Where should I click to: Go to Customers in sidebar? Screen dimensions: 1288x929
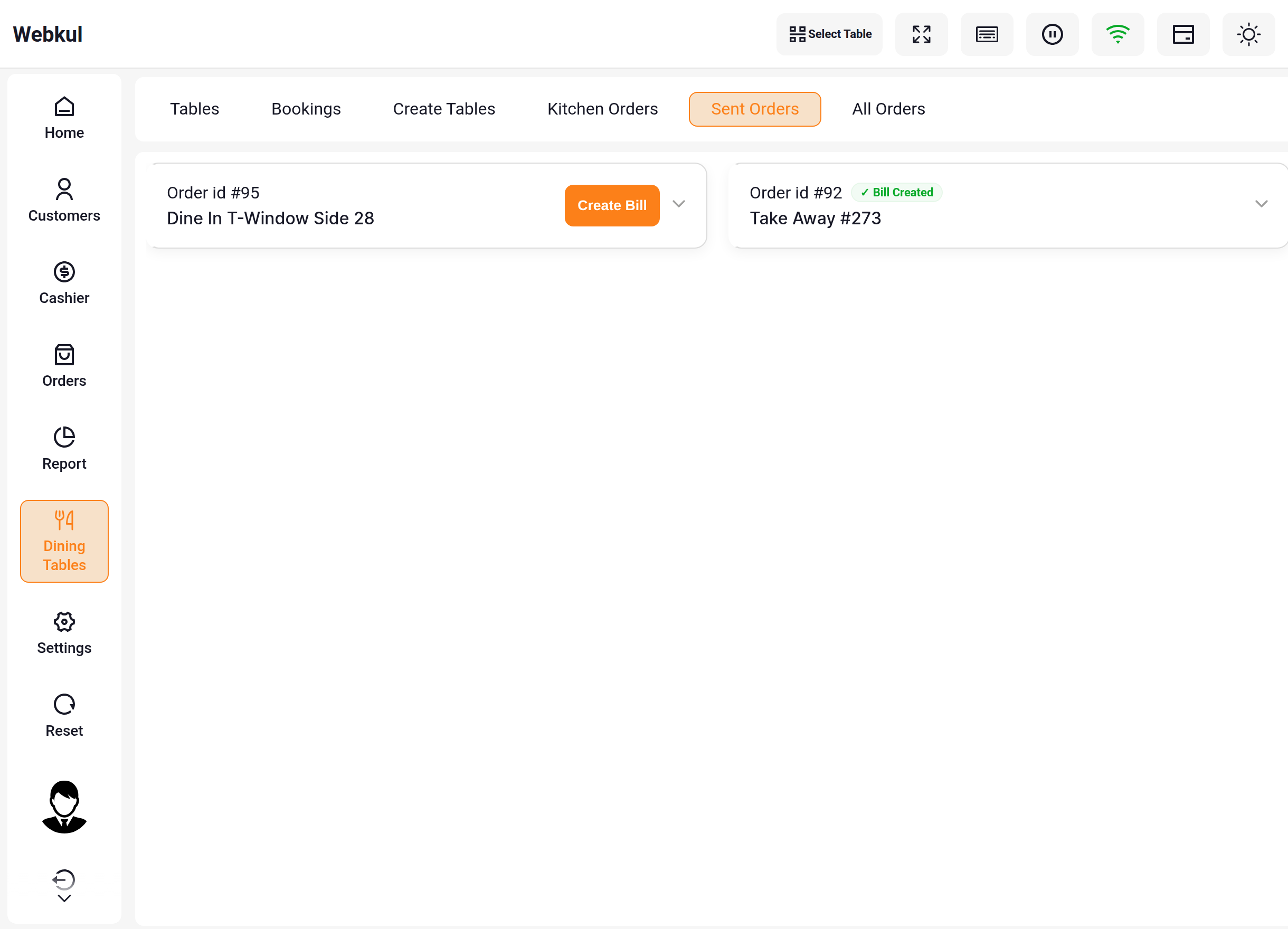64,201
